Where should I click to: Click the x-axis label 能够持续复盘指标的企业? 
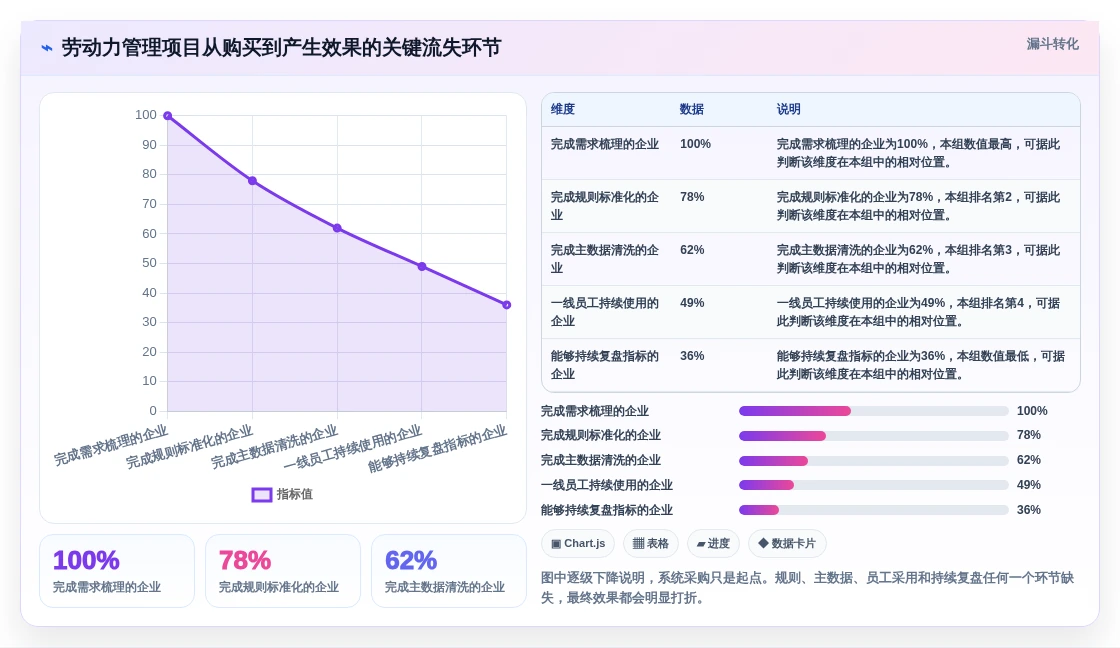437,449
